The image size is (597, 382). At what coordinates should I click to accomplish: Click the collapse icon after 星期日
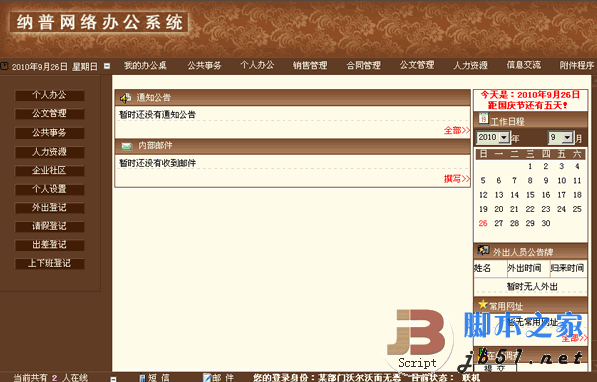pos(107,66)
